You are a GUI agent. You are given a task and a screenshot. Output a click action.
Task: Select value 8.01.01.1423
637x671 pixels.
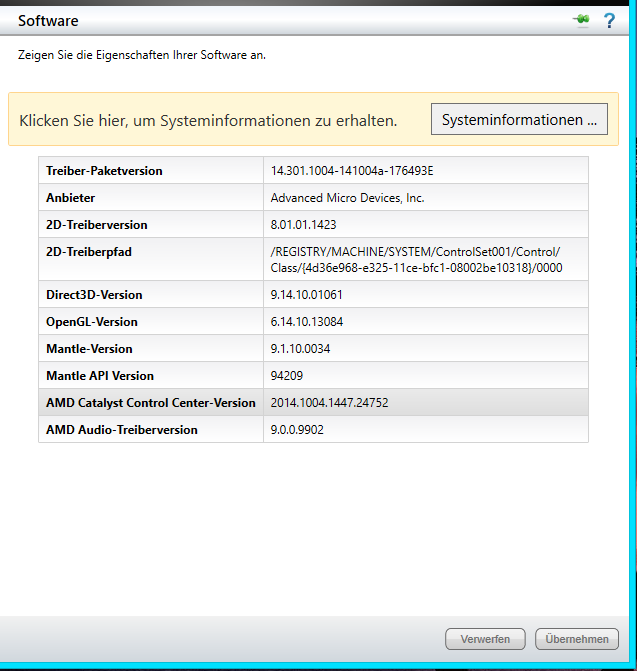(x=303, y=225)
